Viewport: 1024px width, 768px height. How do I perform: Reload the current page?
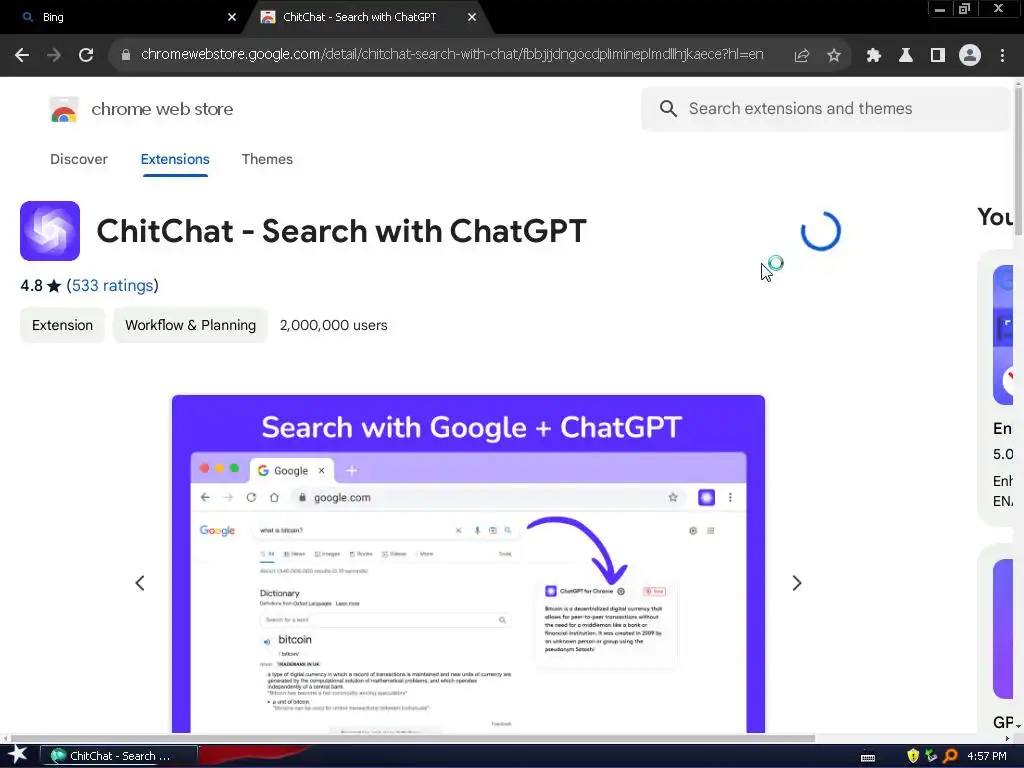pyautogui.click(x=86, y=55)
